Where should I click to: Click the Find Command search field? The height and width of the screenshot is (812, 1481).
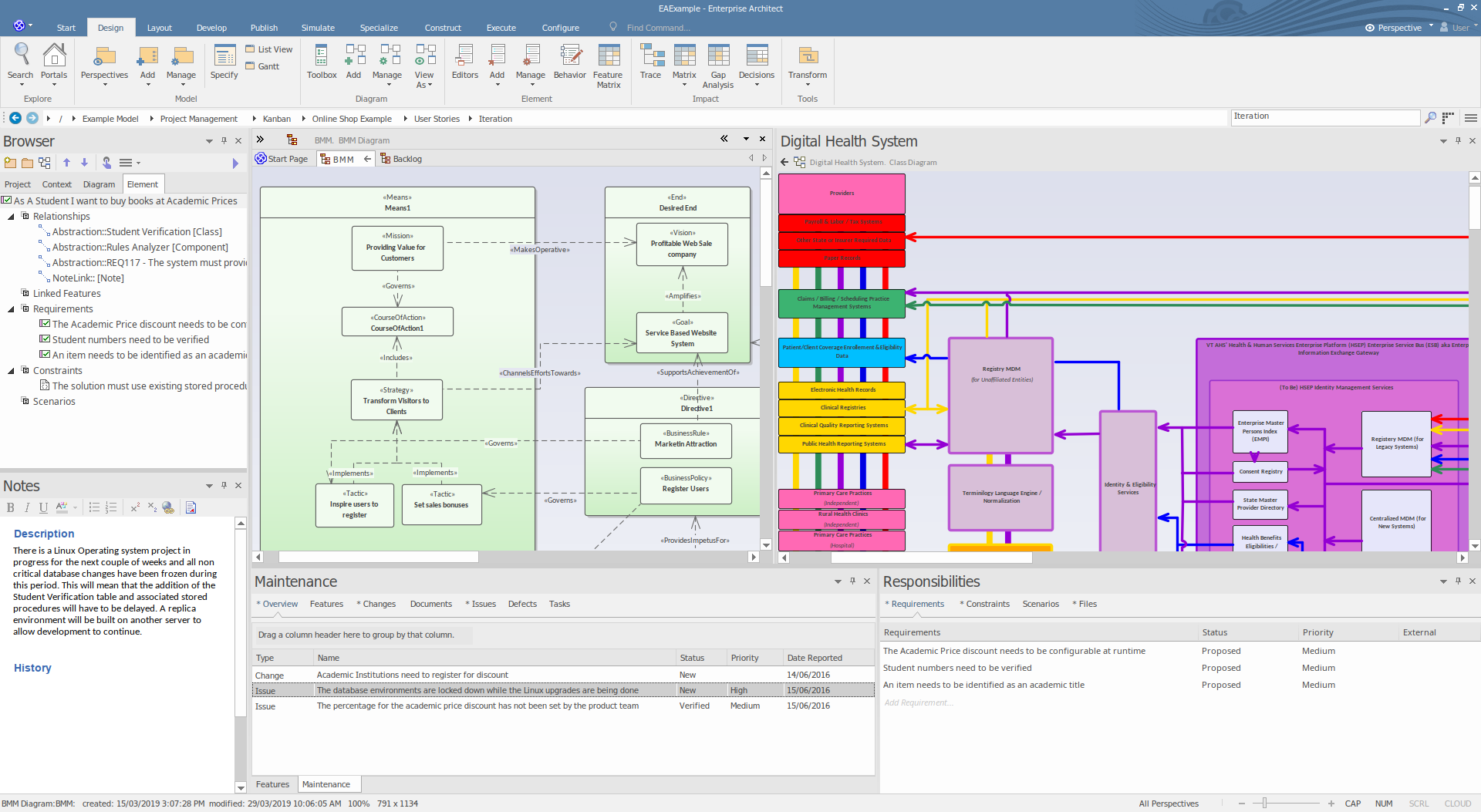658,28
